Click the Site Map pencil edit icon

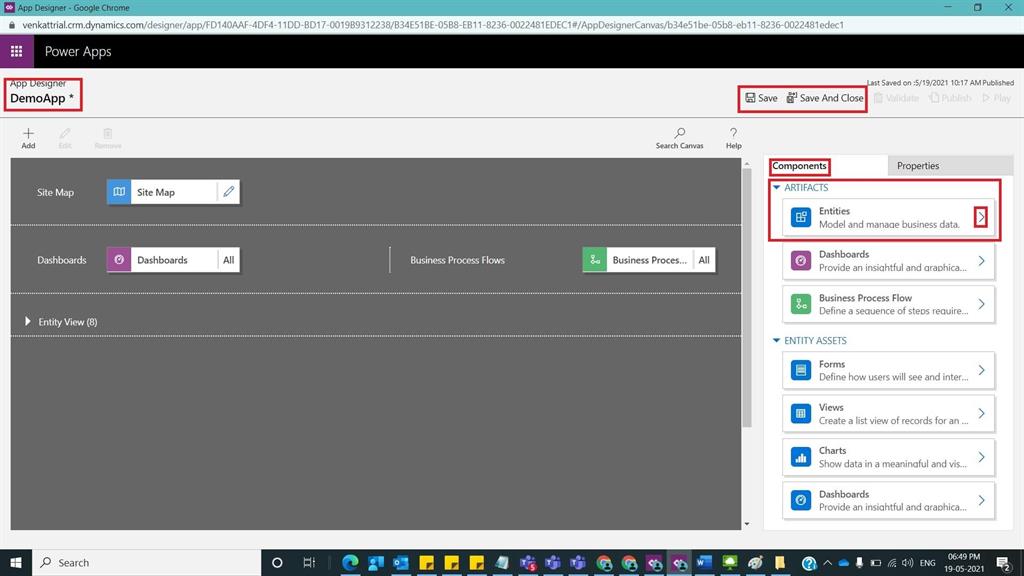[229, 191]
